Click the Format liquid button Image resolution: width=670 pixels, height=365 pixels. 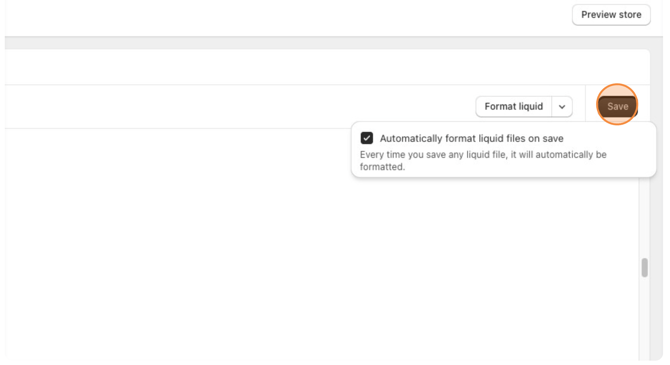pyautogui.click(x=514, y=106)
